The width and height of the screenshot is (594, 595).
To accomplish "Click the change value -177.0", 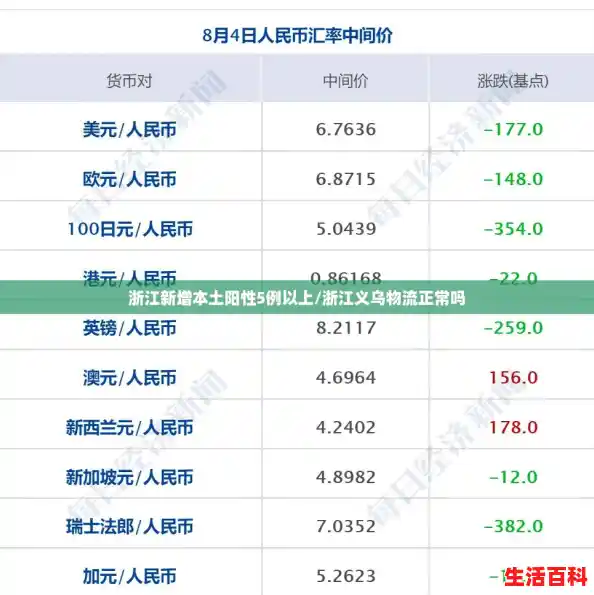I will point(513,129).
